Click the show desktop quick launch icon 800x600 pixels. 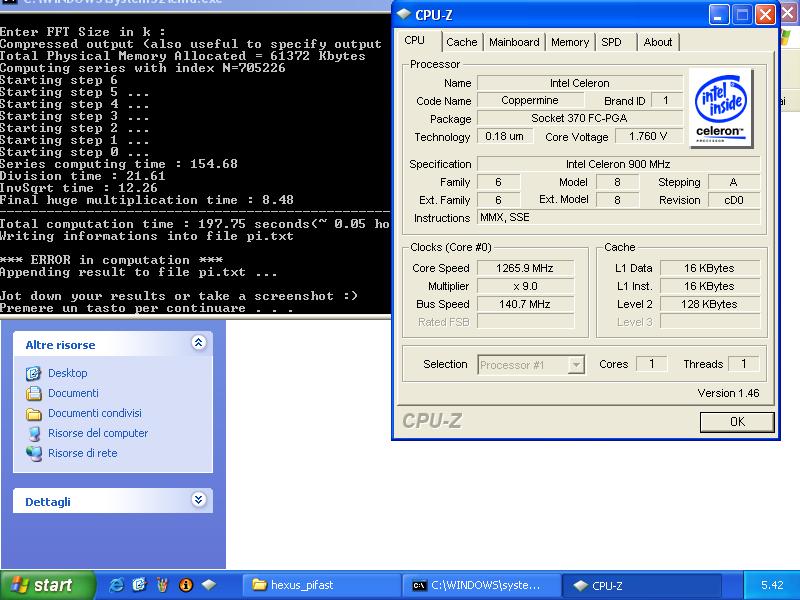(139, 585)
